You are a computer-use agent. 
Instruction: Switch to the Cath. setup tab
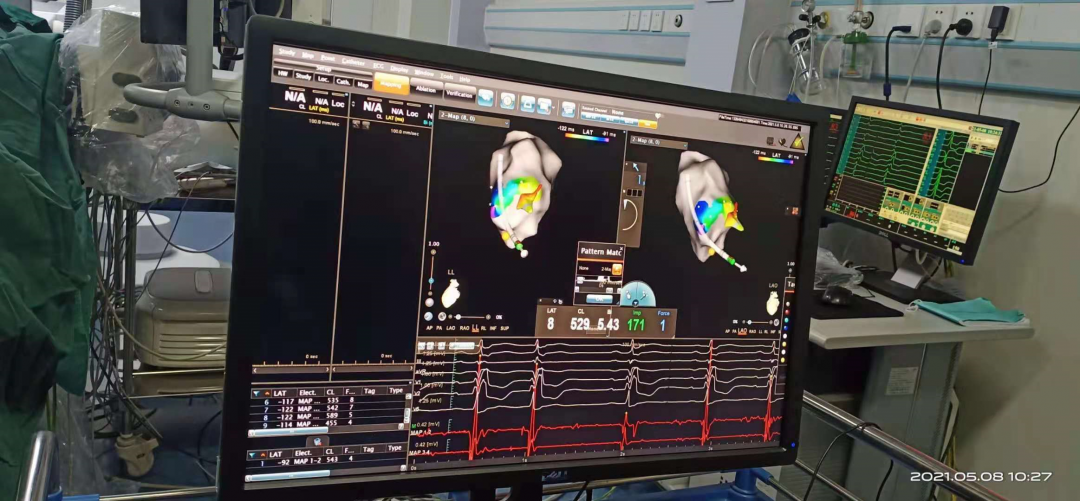coord(343,81)
